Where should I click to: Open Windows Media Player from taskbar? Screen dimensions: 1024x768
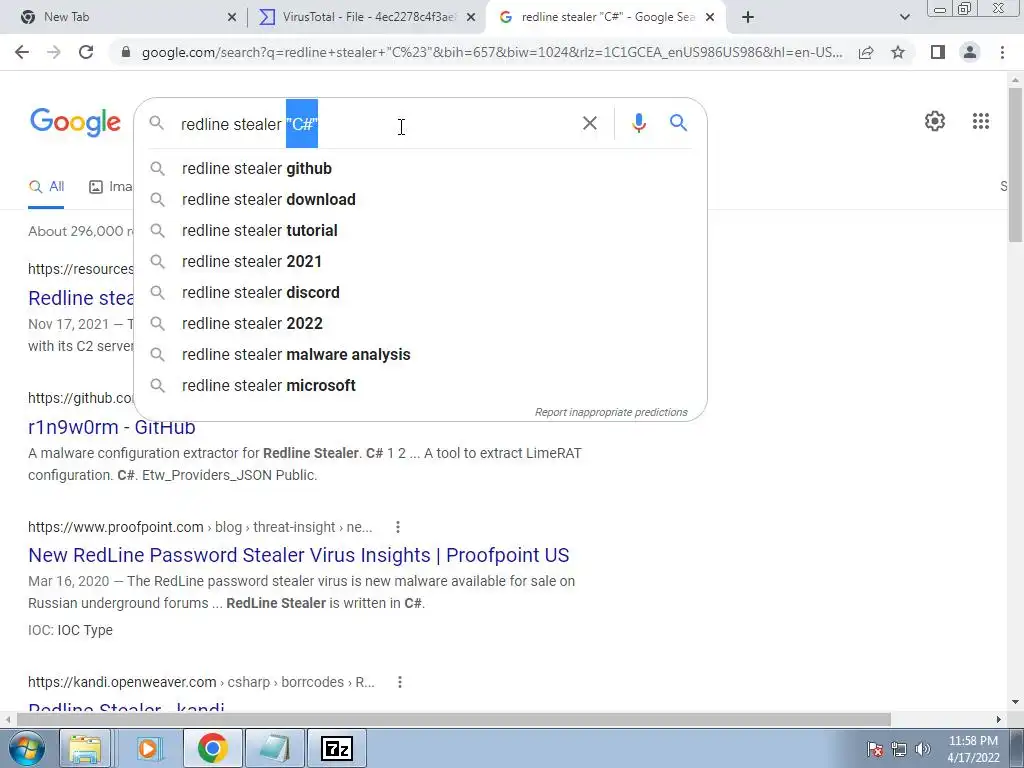[148, 748]
